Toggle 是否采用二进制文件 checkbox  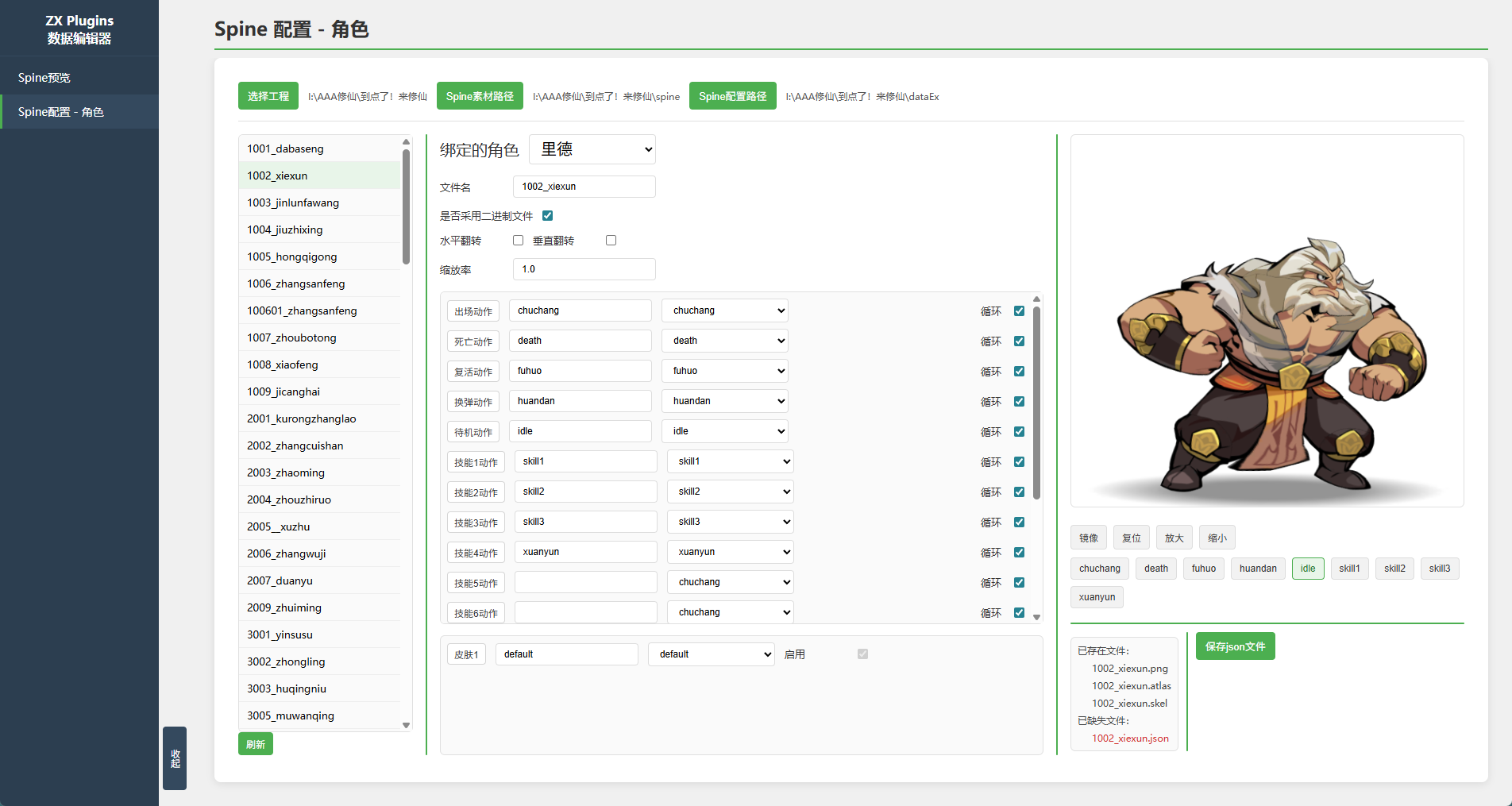pos(547,215)
